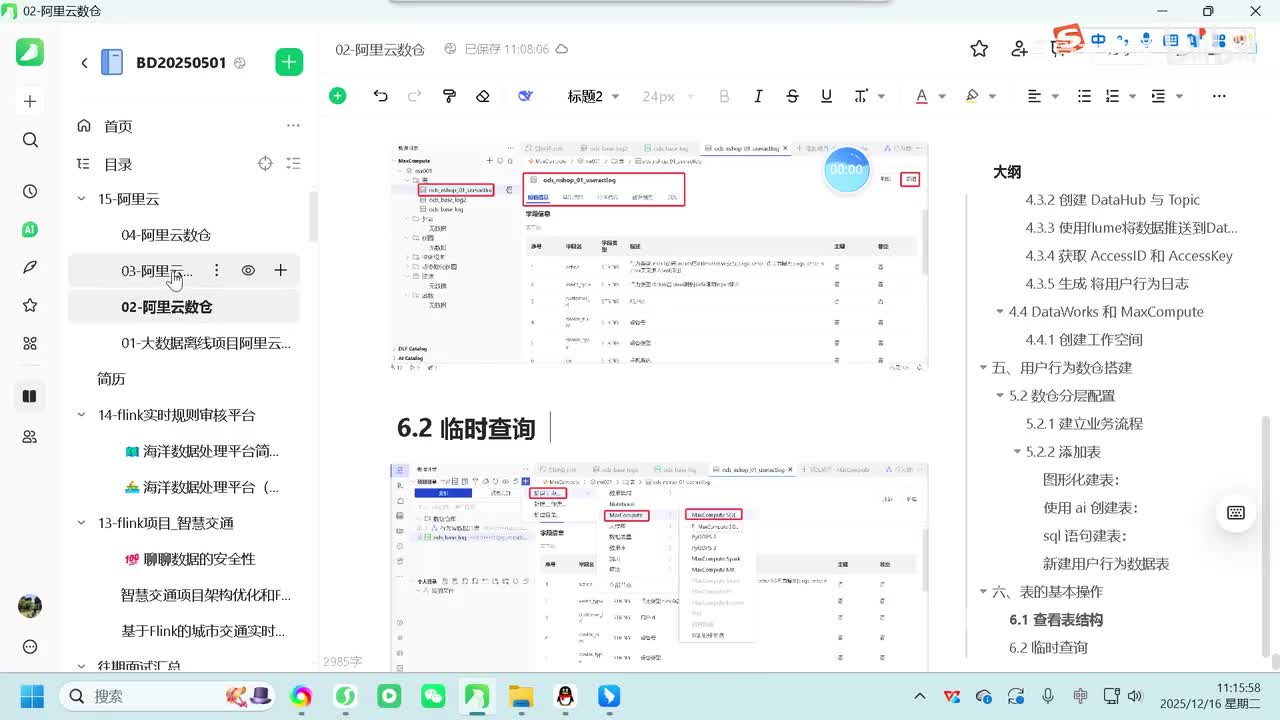Collapse outline section 5.2.2 添加表
This screenshot has height=720, width=1280.
(1018, 452)
